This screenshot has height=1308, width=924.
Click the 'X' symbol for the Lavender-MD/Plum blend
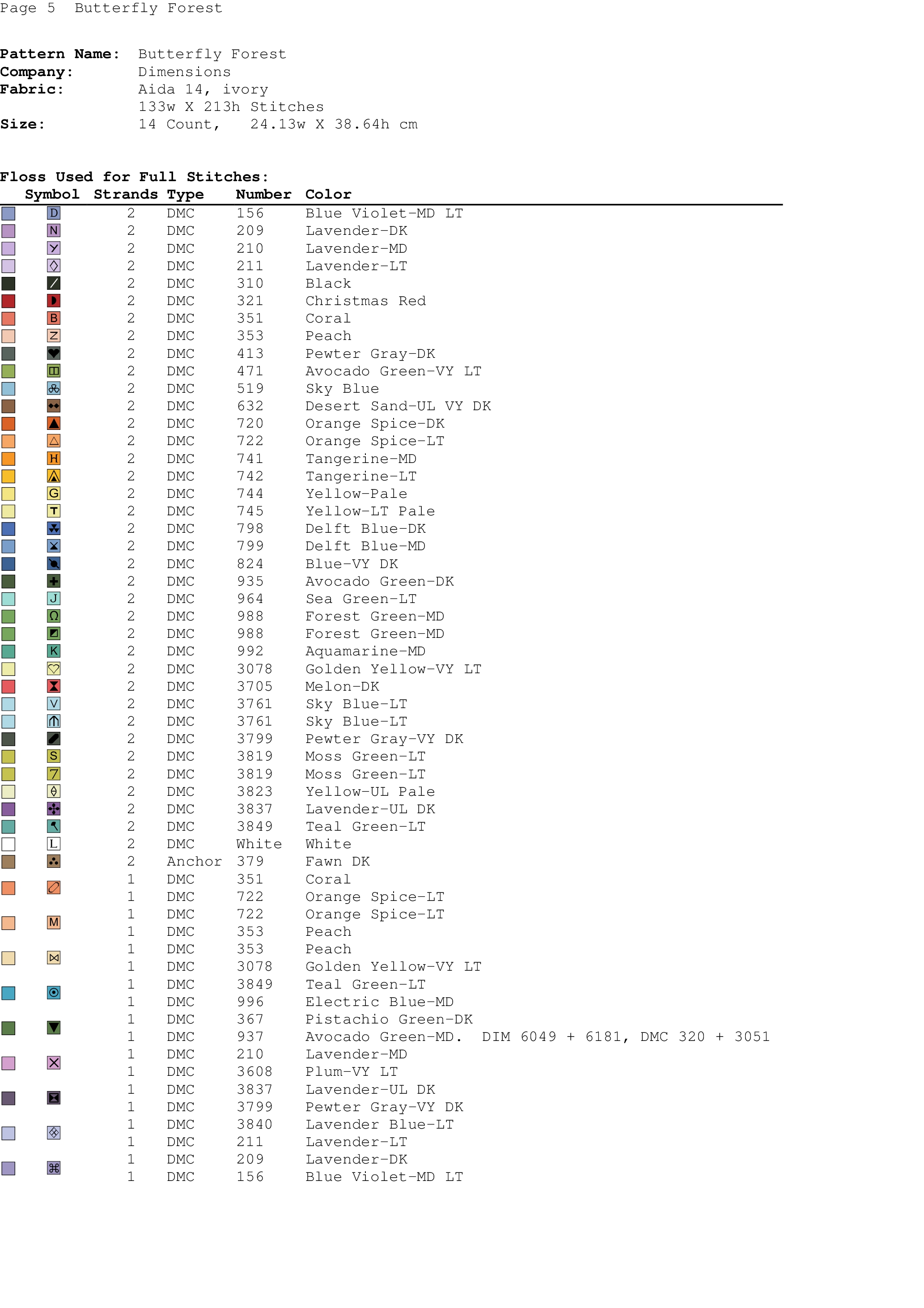[54, 1062]
